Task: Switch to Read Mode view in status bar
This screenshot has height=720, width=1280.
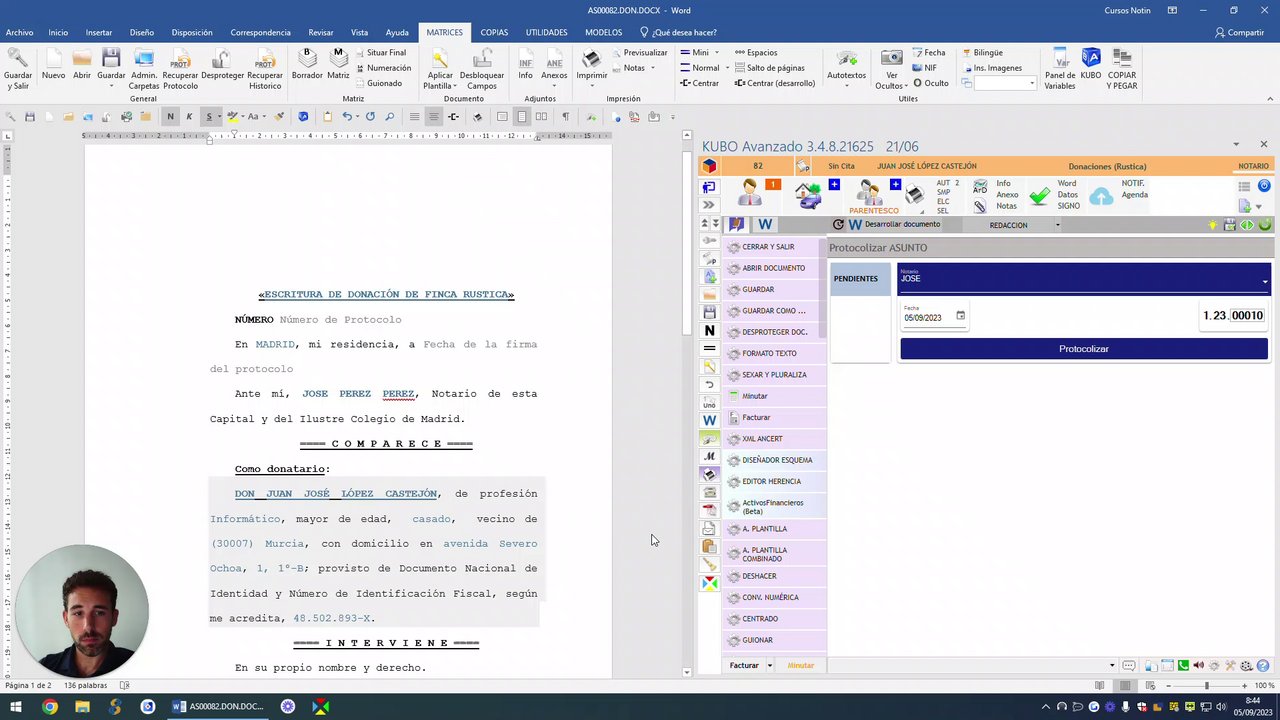Action: [x=1100, y=685]
